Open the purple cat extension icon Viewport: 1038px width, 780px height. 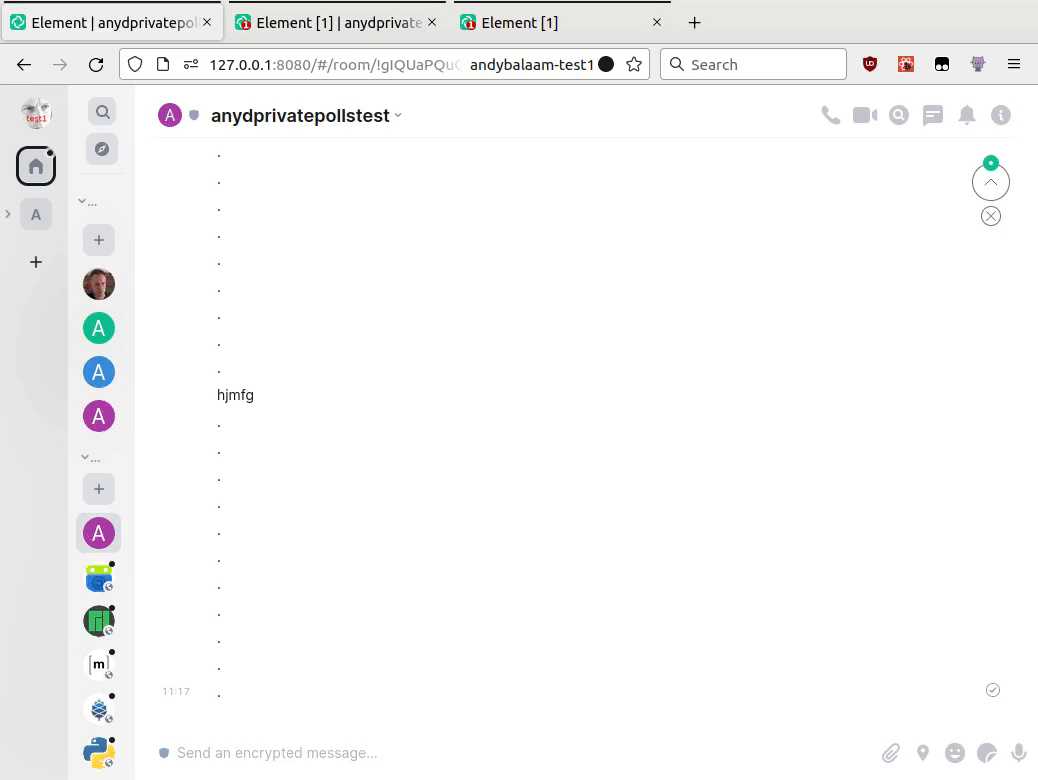[x=978, y=64]
